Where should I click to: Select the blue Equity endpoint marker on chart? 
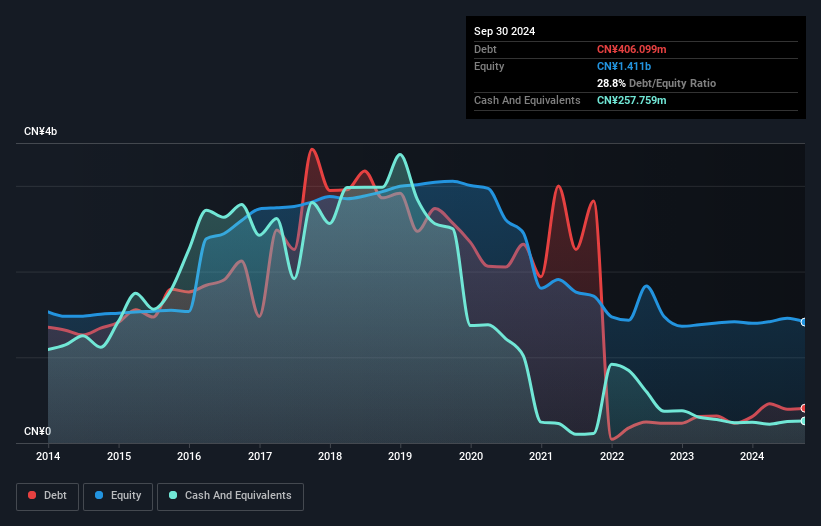804,322
